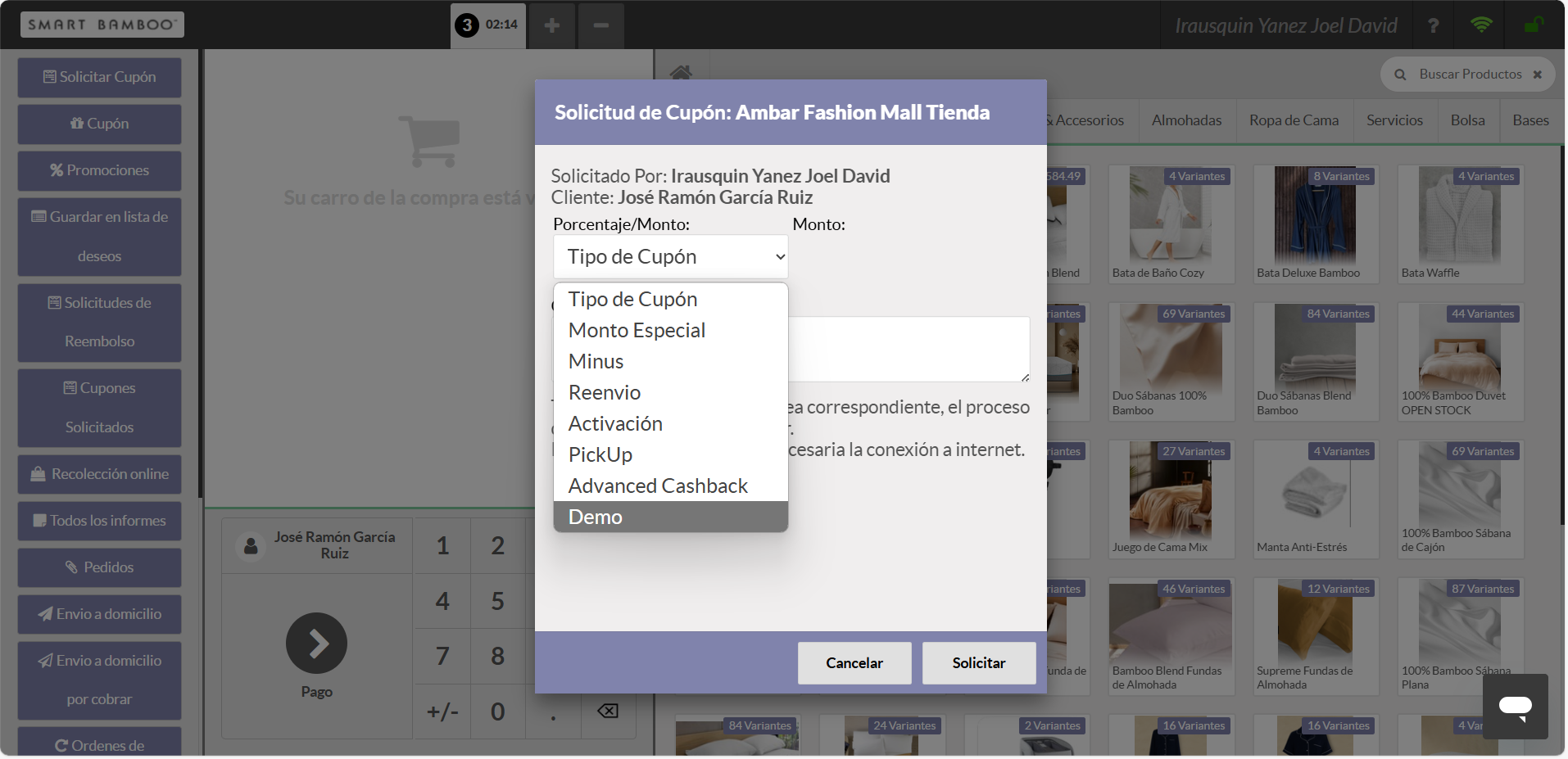Screen dimensions: 1568x759
Task: Select Bata Deluxe Bamboo product
Action: [x=1316, y=224]
